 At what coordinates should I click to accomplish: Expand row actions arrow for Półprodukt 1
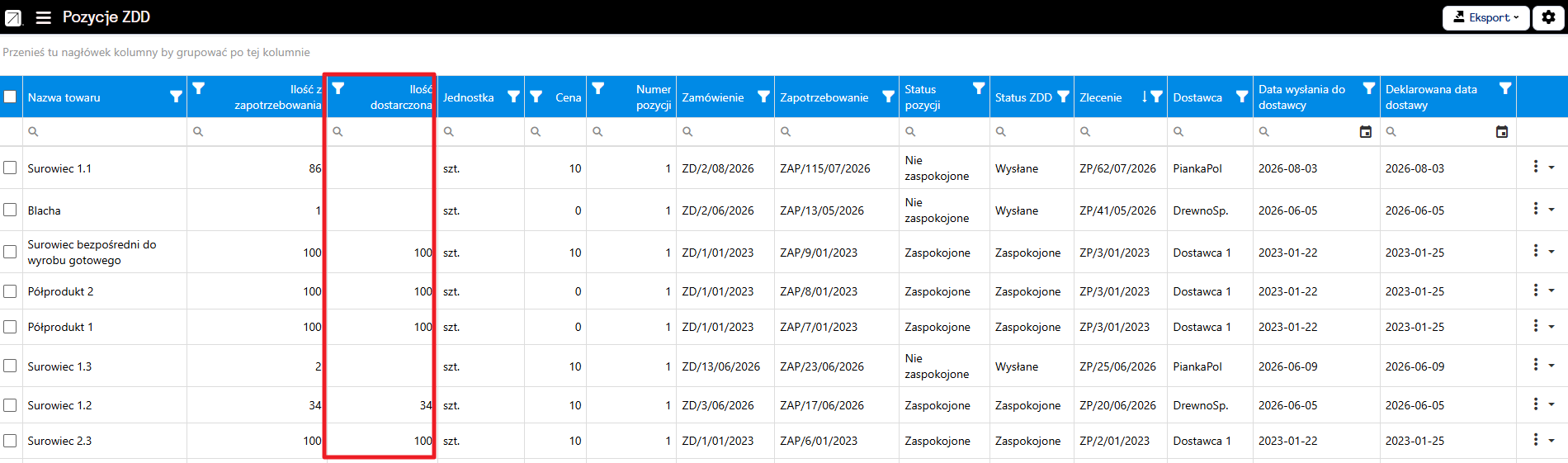point(1551,326)
